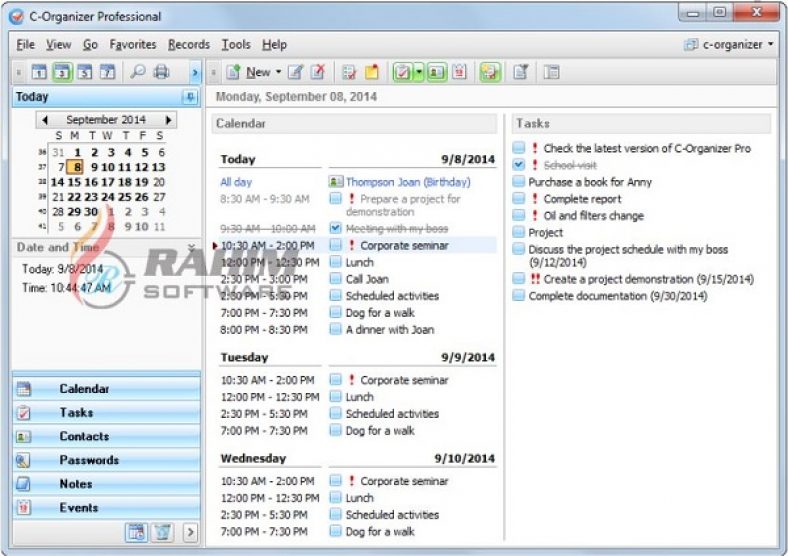The image size is (788, 556).
Task: Open the Records menu
Action: pos(189,45)
